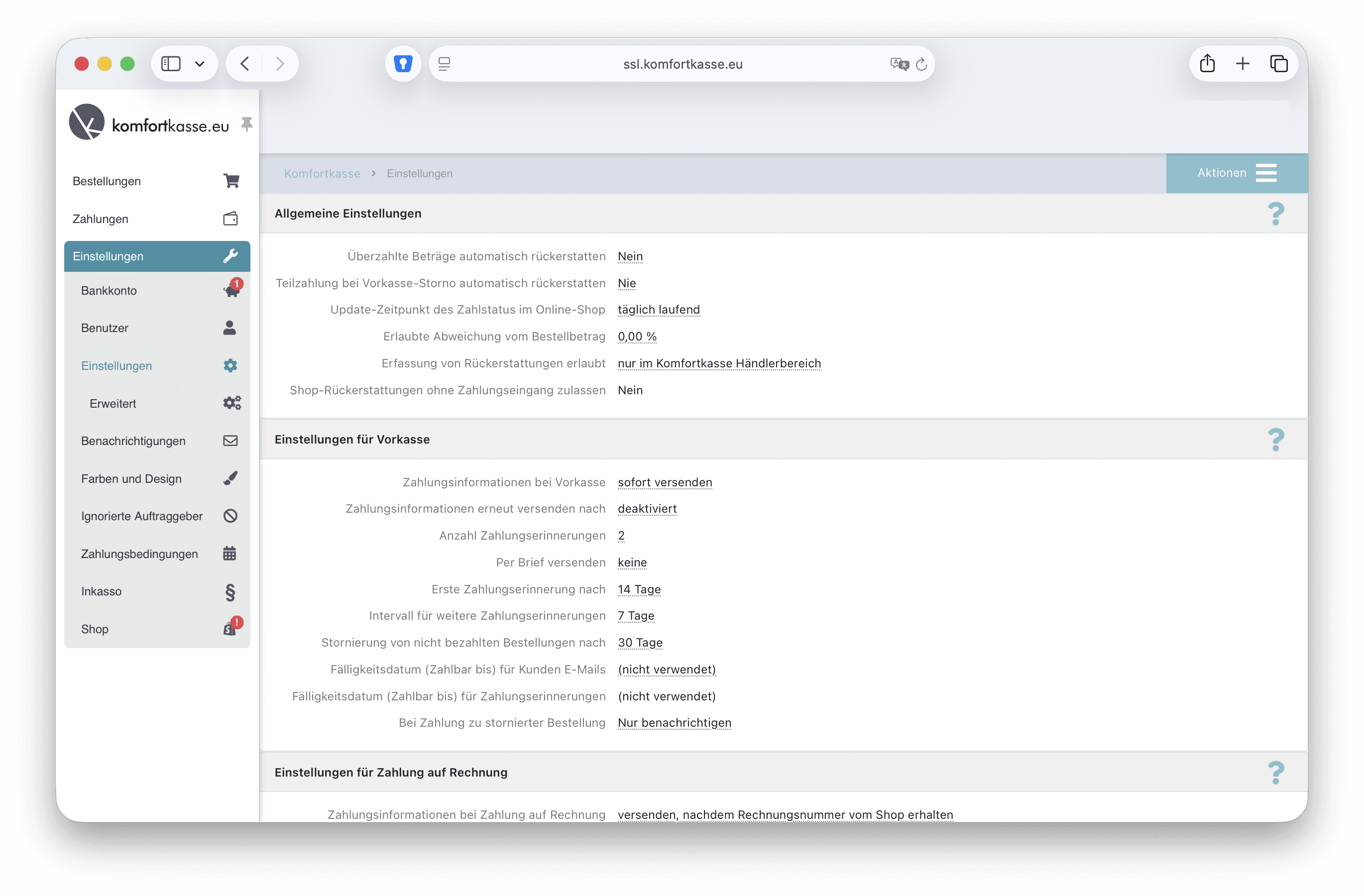Click the paragraph sign icon beside Inkasso
Screen dimensions: 1364x896
[x=230, y=592]
